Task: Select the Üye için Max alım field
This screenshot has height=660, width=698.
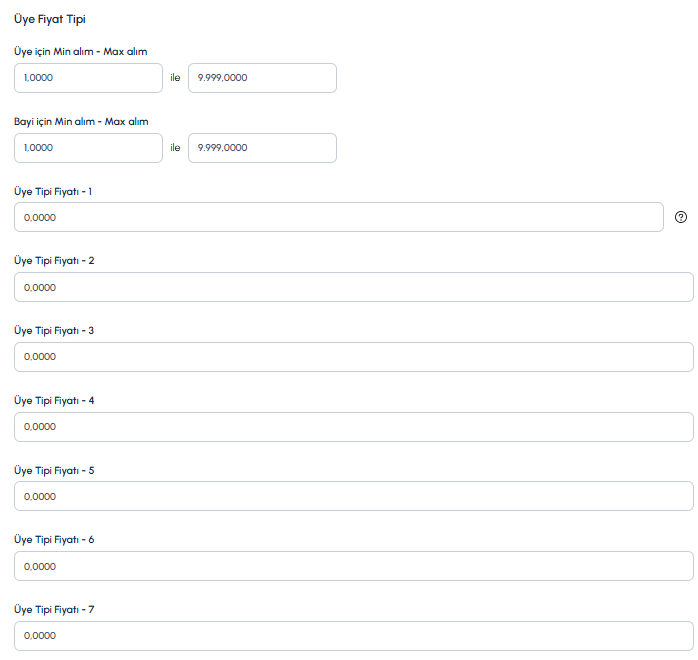Action: 262,78
